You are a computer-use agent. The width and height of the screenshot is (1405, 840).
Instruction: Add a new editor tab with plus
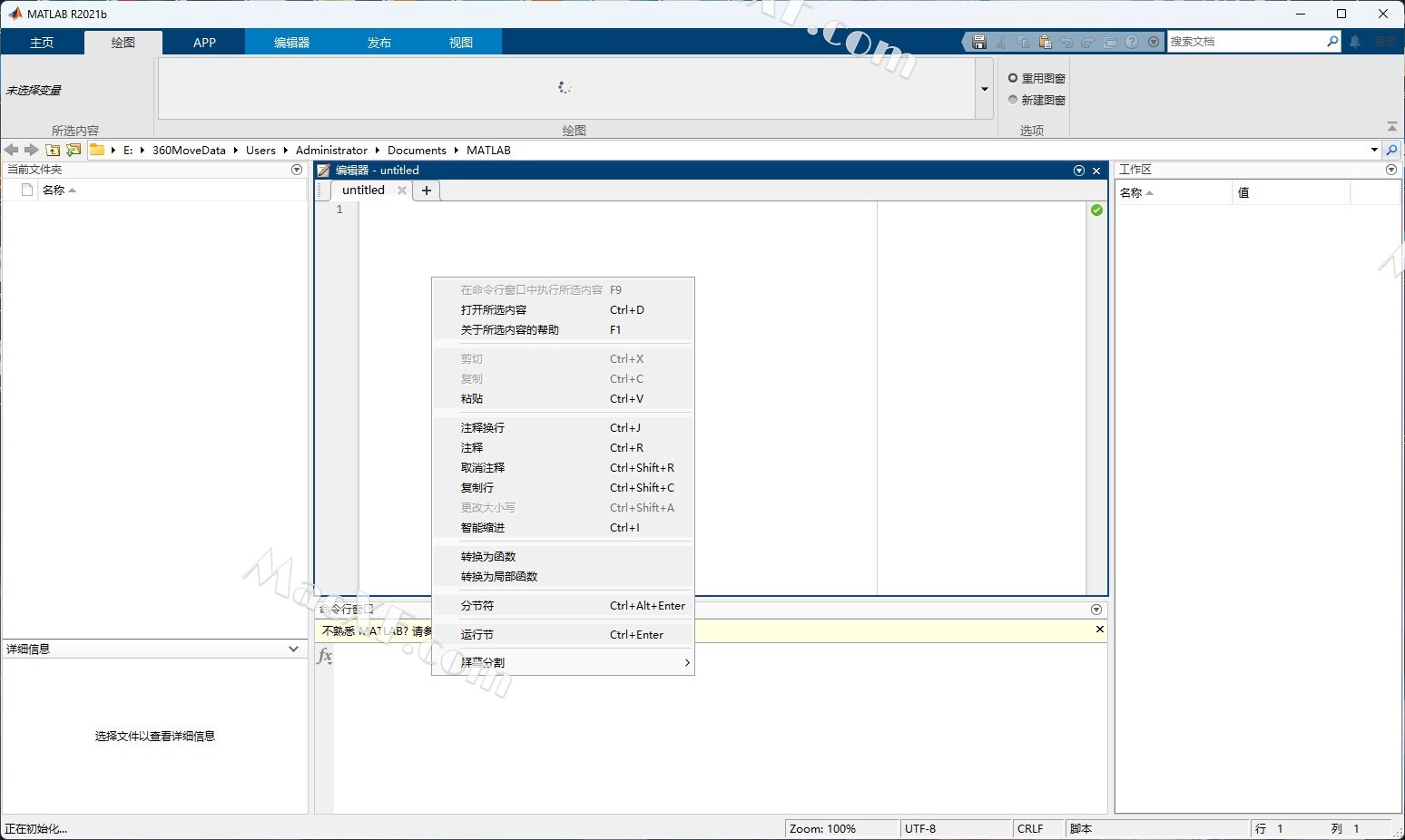tap(427, 190)
